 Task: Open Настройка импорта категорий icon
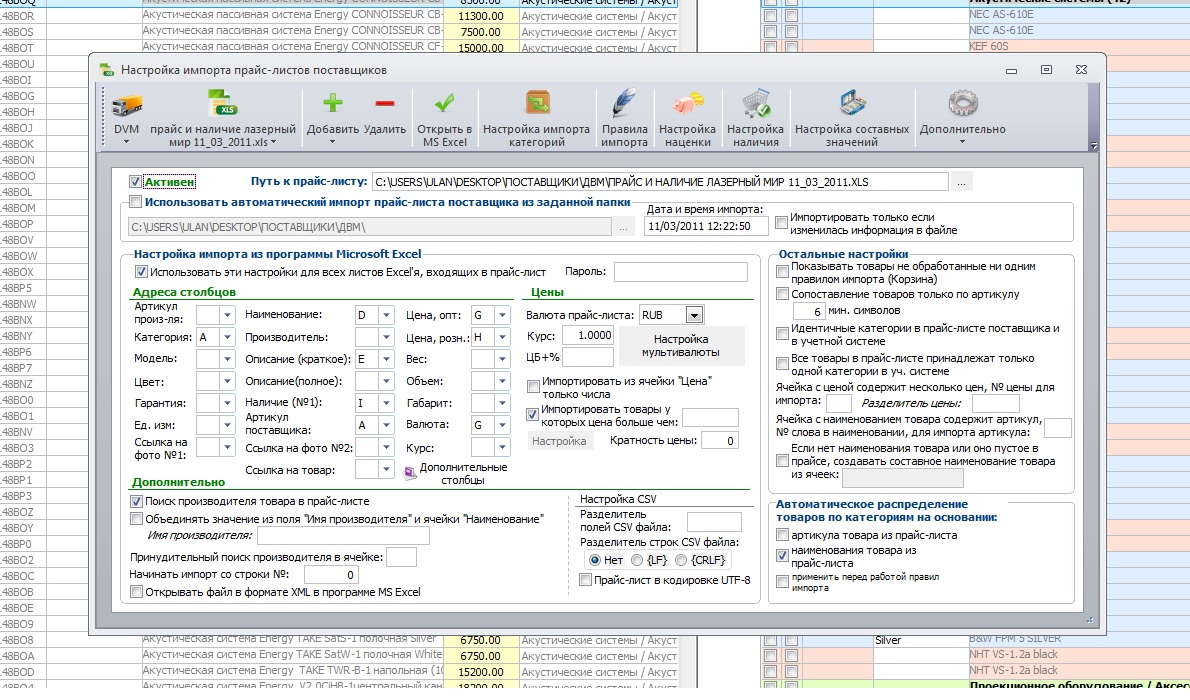537,103
